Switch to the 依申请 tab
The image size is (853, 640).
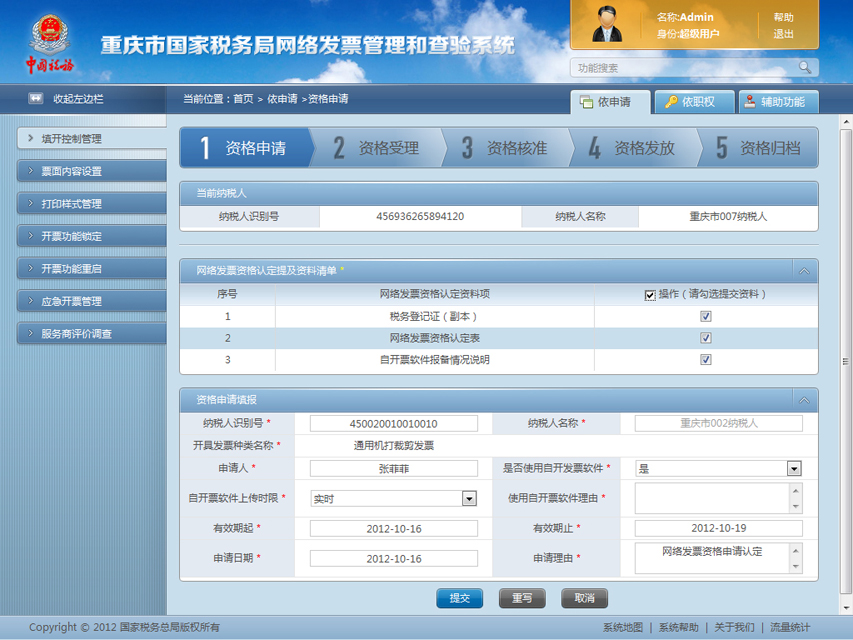click(610, 102)
